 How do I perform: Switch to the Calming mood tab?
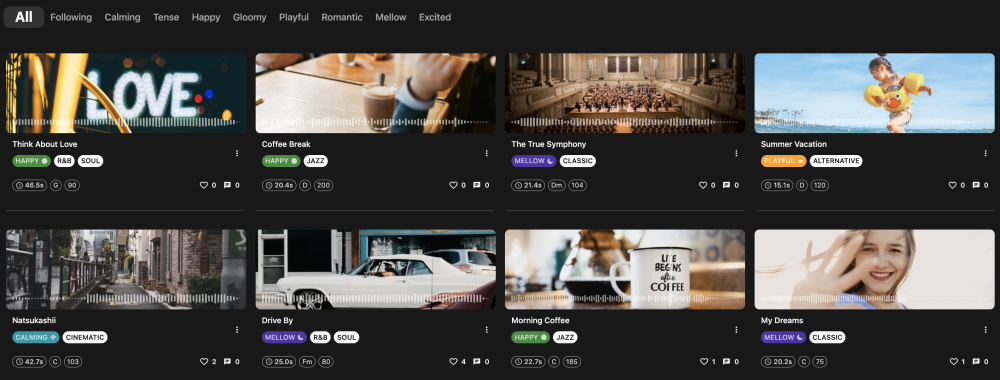[x=122, y=17]
